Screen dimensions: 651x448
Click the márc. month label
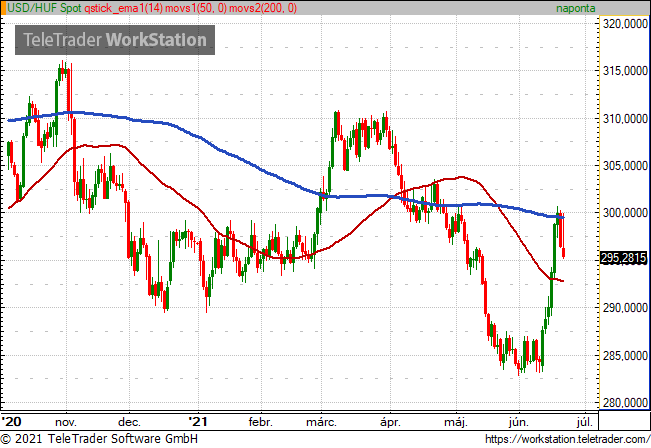click(321, 423)
